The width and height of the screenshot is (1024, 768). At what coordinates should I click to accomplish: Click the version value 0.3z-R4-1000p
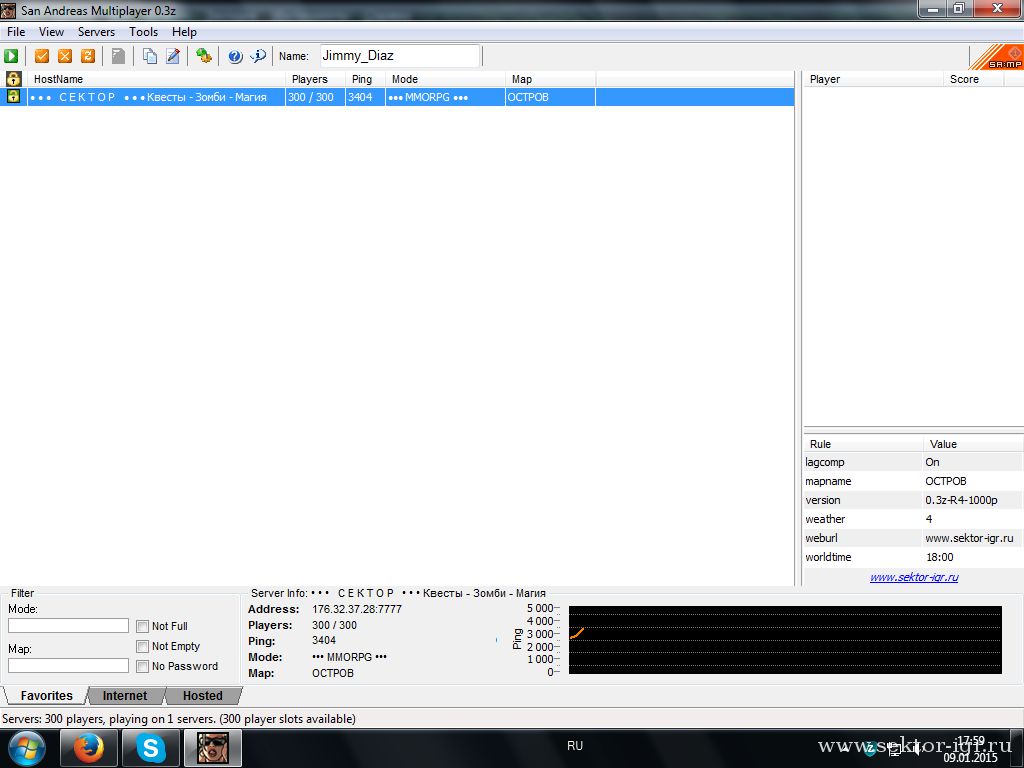961,500
